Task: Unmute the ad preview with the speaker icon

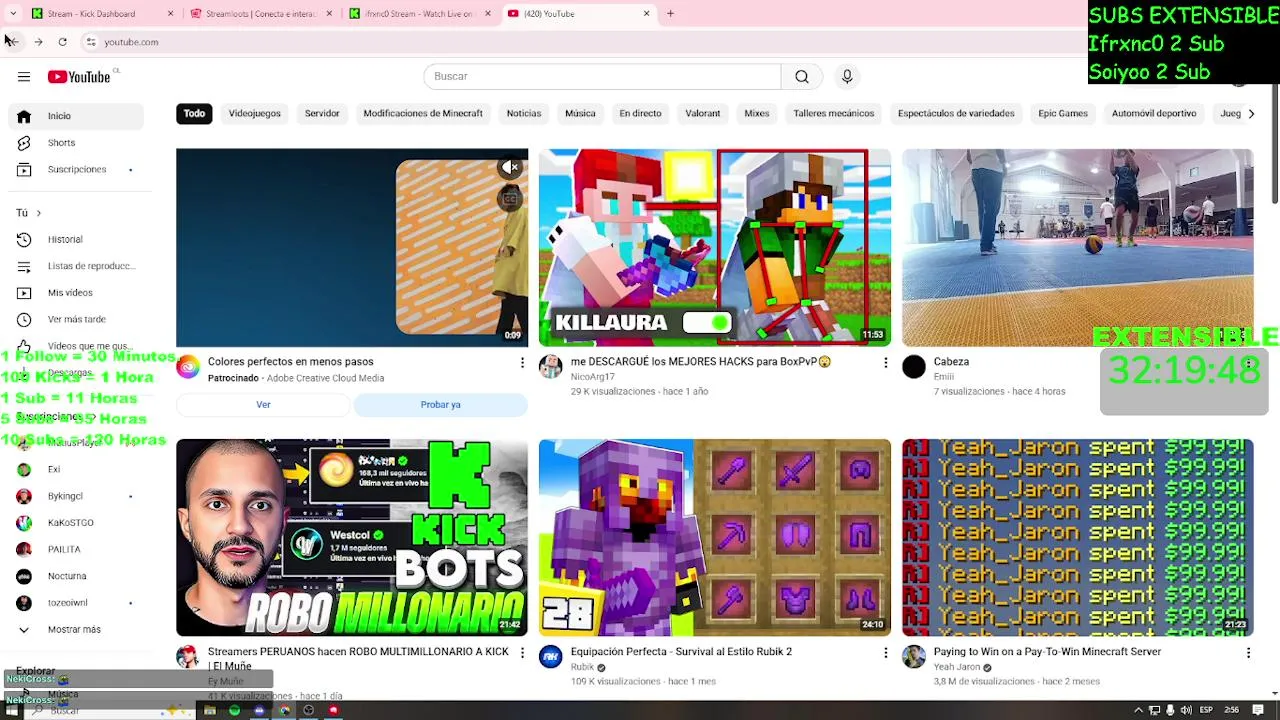Action: point(511,168)
